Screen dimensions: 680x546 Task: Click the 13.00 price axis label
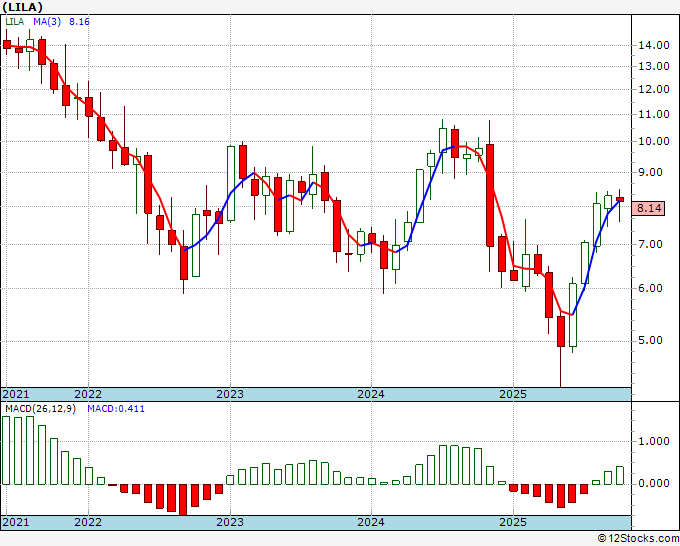[x=654, y=66]
